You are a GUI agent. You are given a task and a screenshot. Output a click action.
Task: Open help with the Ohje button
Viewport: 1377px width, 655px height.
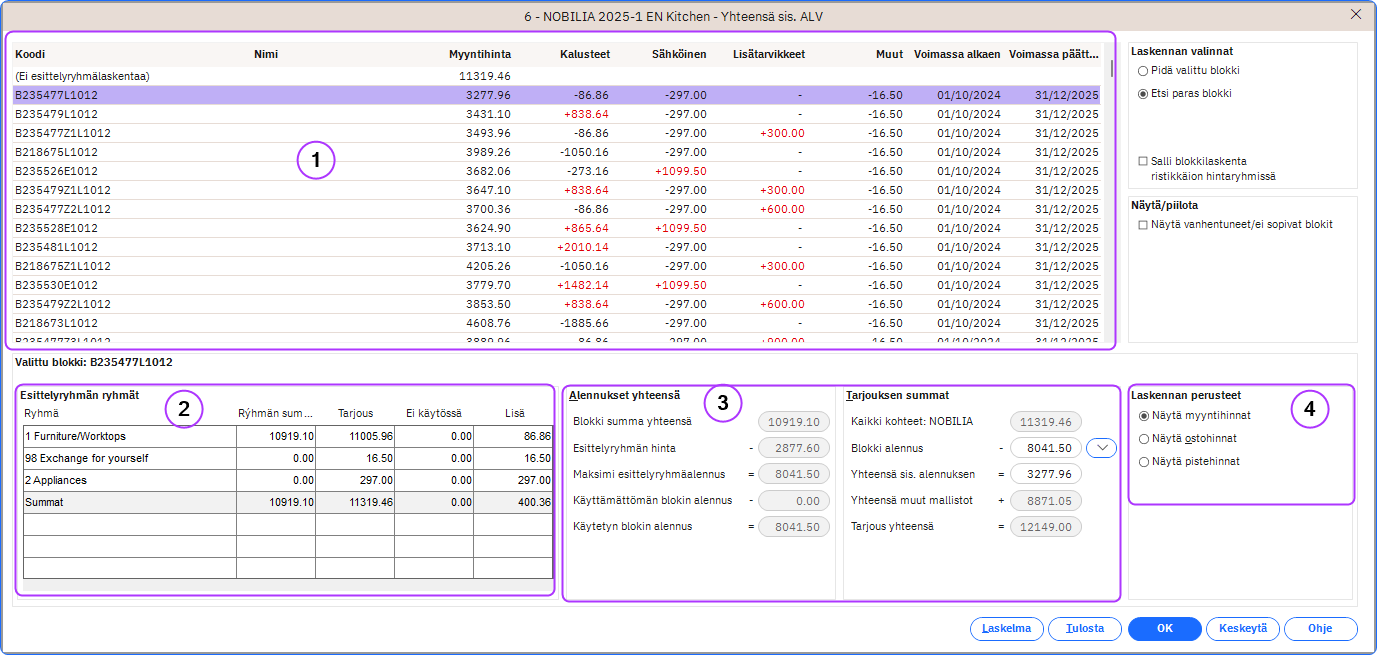click(1321, 628)
